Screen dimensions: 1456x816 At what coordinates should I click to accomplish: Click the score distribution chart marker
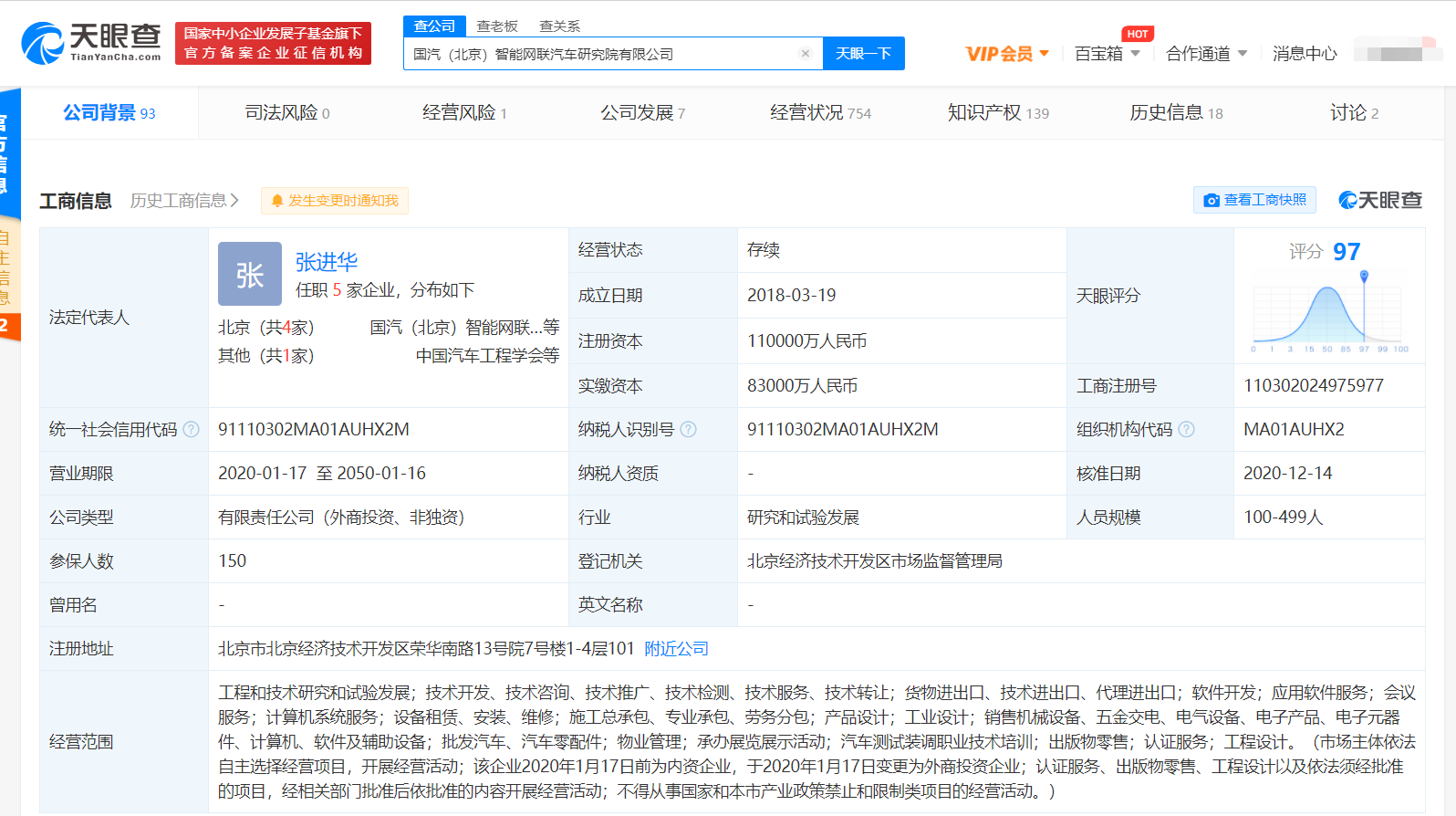tap(1364, 276)
